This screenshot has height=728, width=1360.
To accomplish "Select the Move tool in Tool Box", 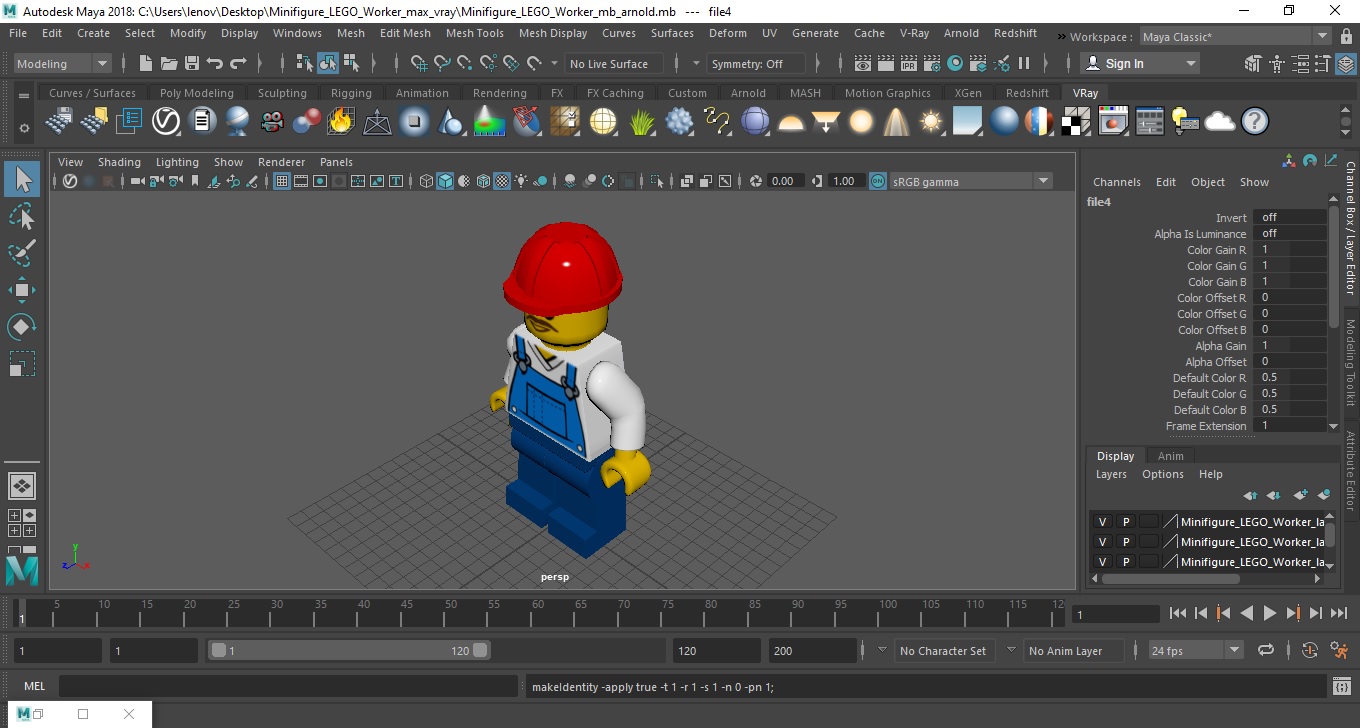I will coord(22,290).
